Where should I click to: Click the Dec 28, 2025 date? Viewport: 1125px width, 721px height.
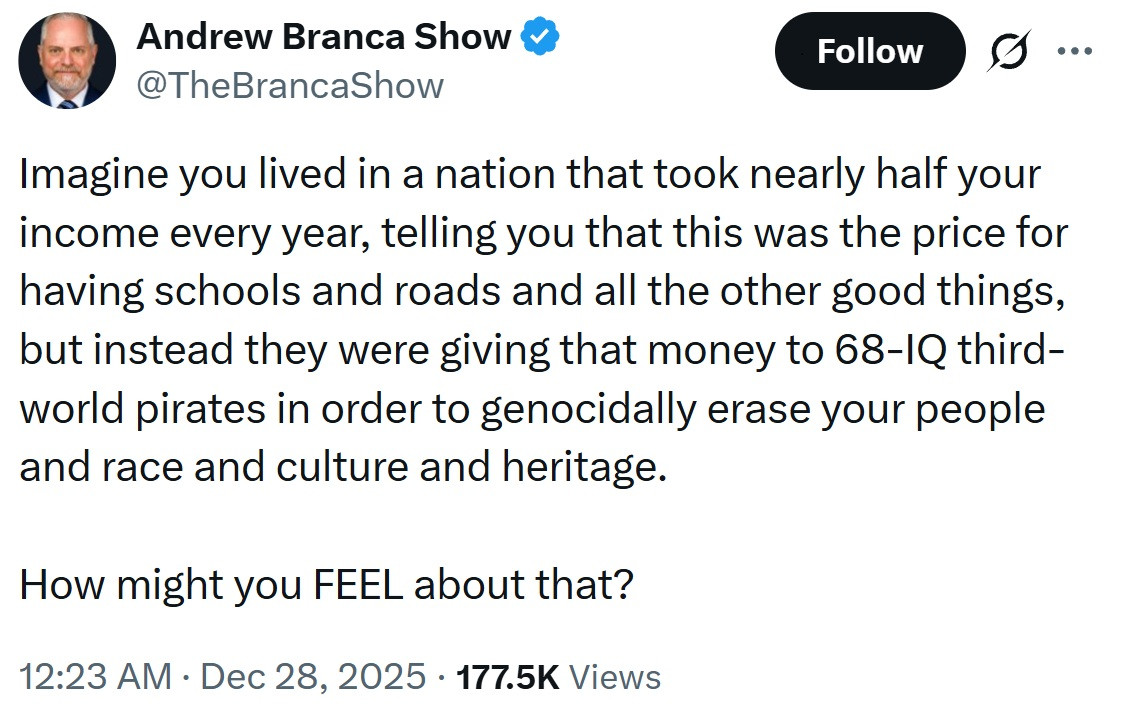pos(313,677)
